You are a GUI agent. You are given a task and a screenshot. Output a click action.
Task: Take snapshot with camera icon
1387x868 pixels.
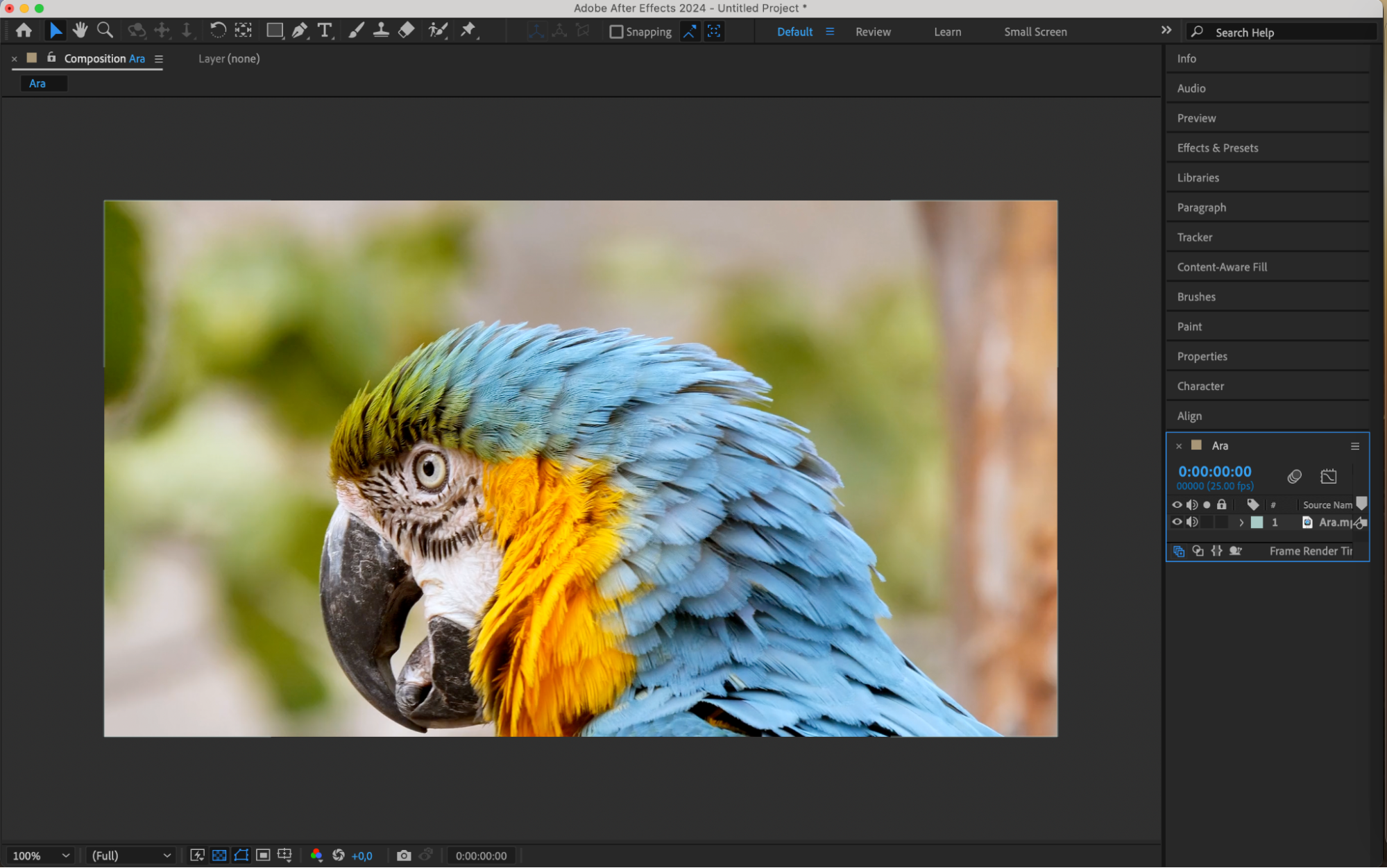click(x=404, y=856)
